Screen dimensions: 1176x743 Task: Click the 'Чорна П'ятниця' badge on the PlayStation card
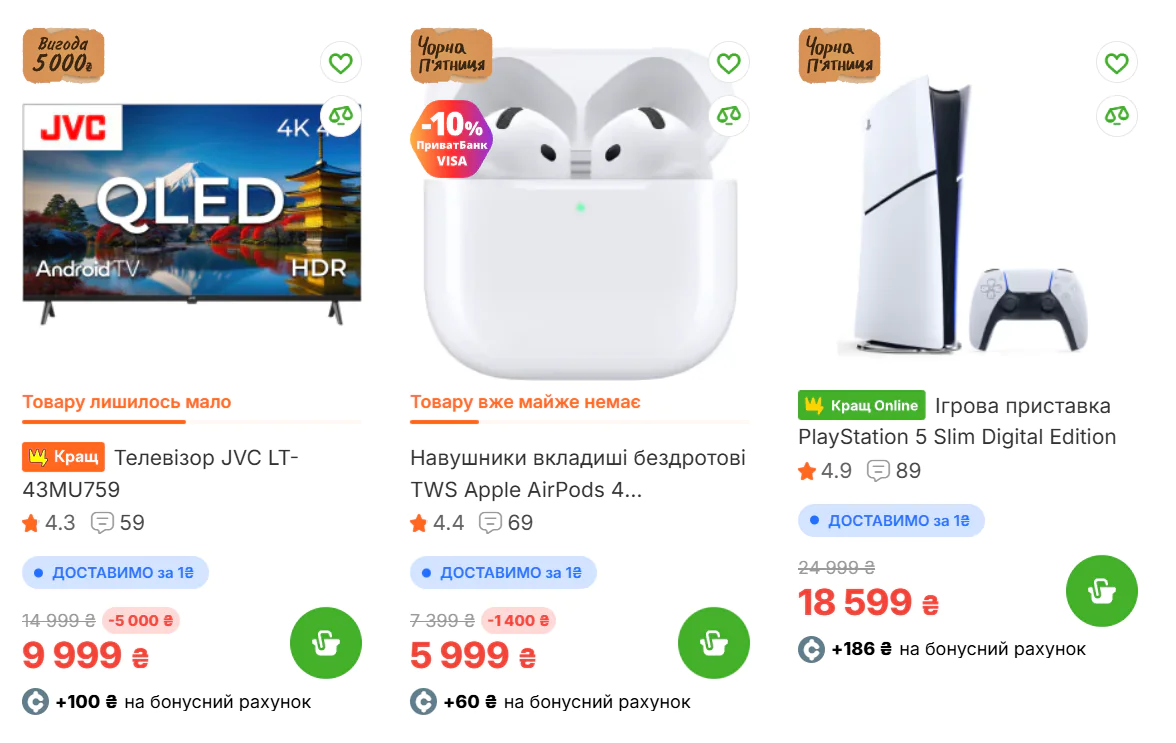[839, 56]
